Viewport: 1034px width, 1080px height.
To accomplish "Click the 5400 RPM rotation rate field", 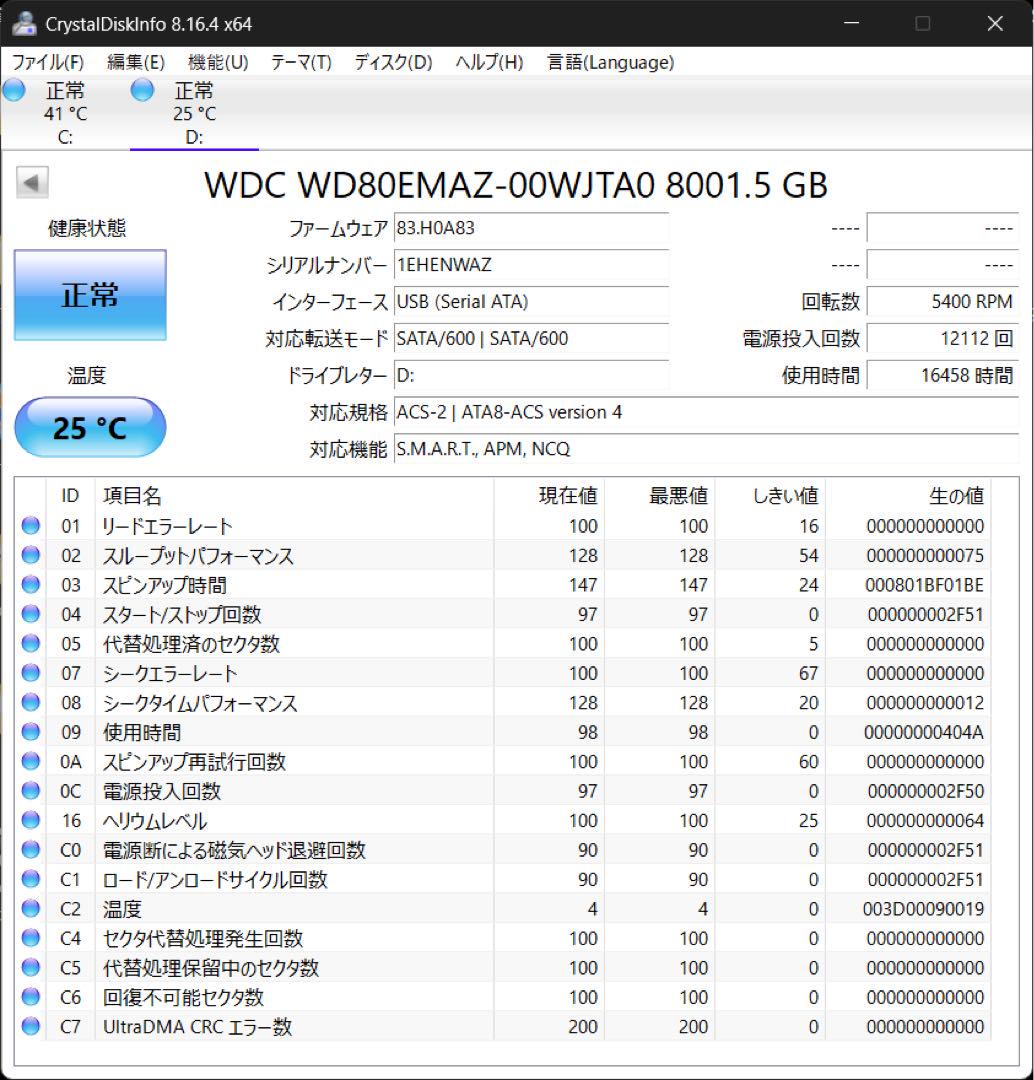I will [942, 302].
